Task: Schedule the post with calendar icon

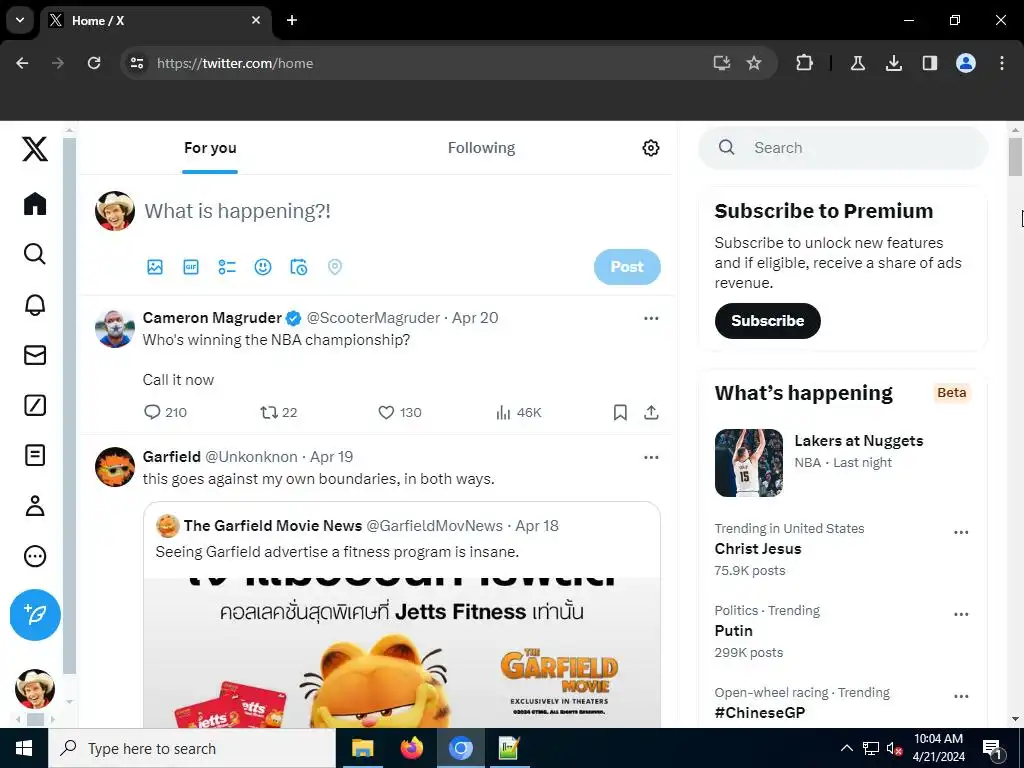Action: pyautogui.click(x=298, y=267)
